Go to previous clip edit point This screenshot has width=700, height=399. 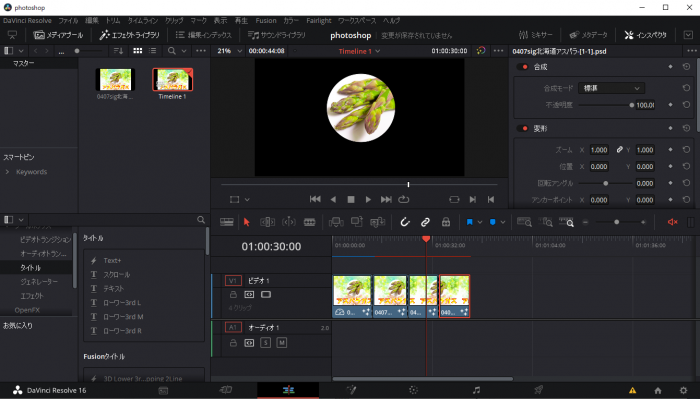point(491,200)
